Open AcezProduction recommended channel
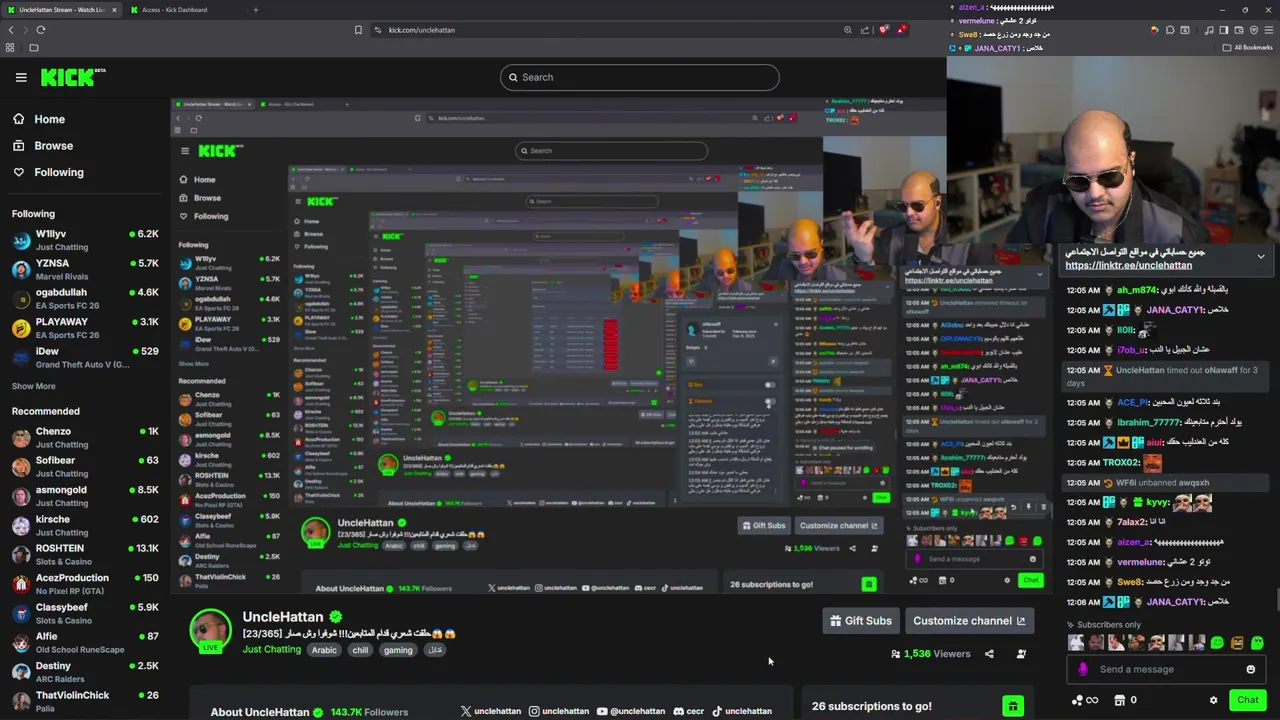Screen dimensions: 1280x720 tap(85, 583)
